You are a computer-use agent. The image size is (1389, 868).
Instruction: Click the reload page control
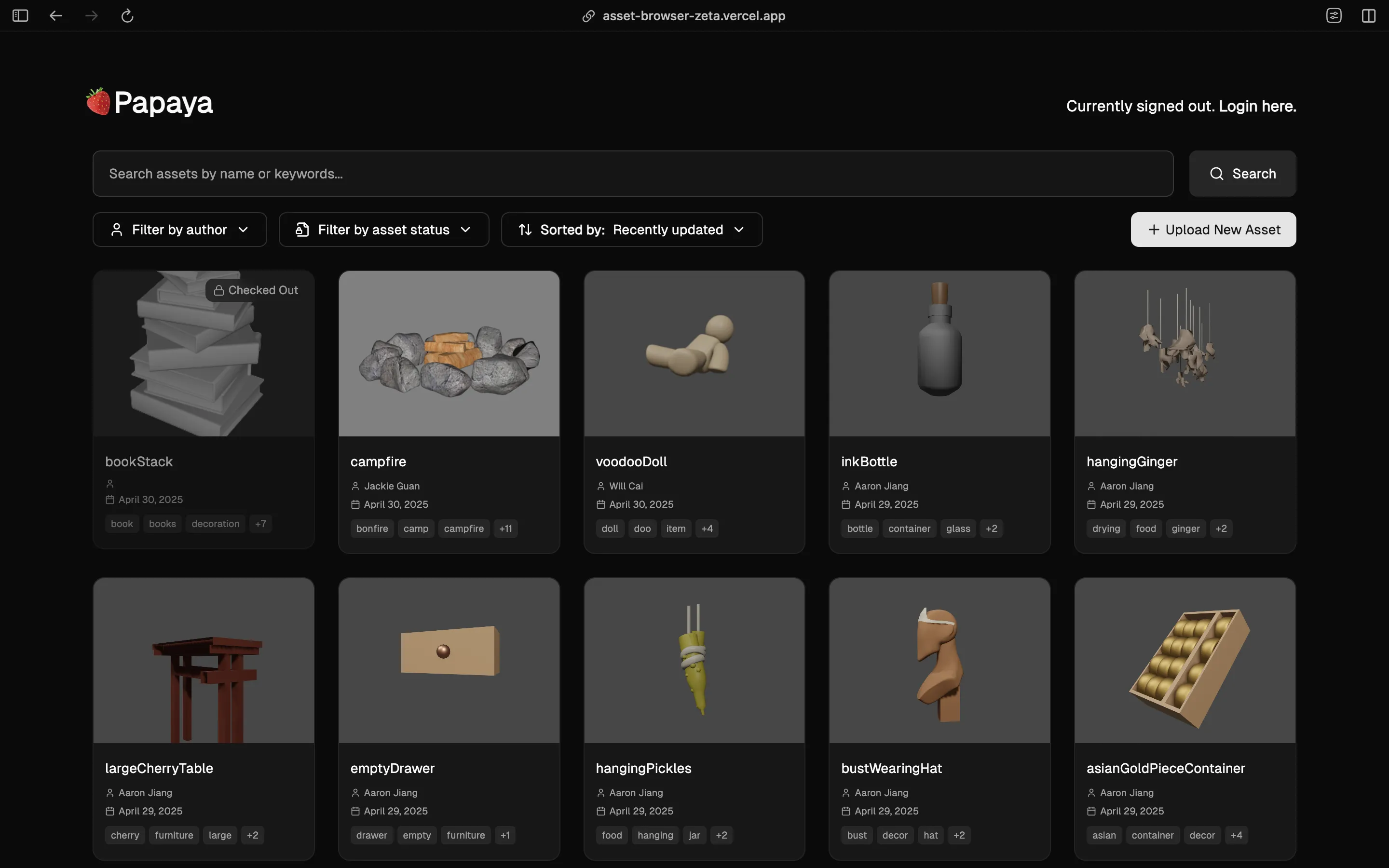127,15
